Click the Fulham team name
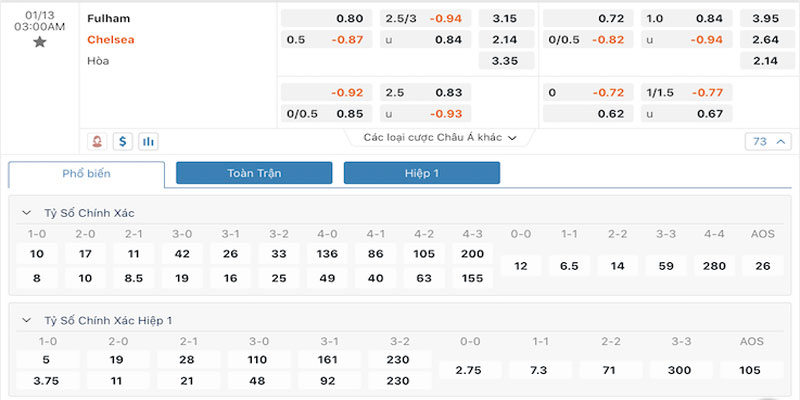 [109, 18]
